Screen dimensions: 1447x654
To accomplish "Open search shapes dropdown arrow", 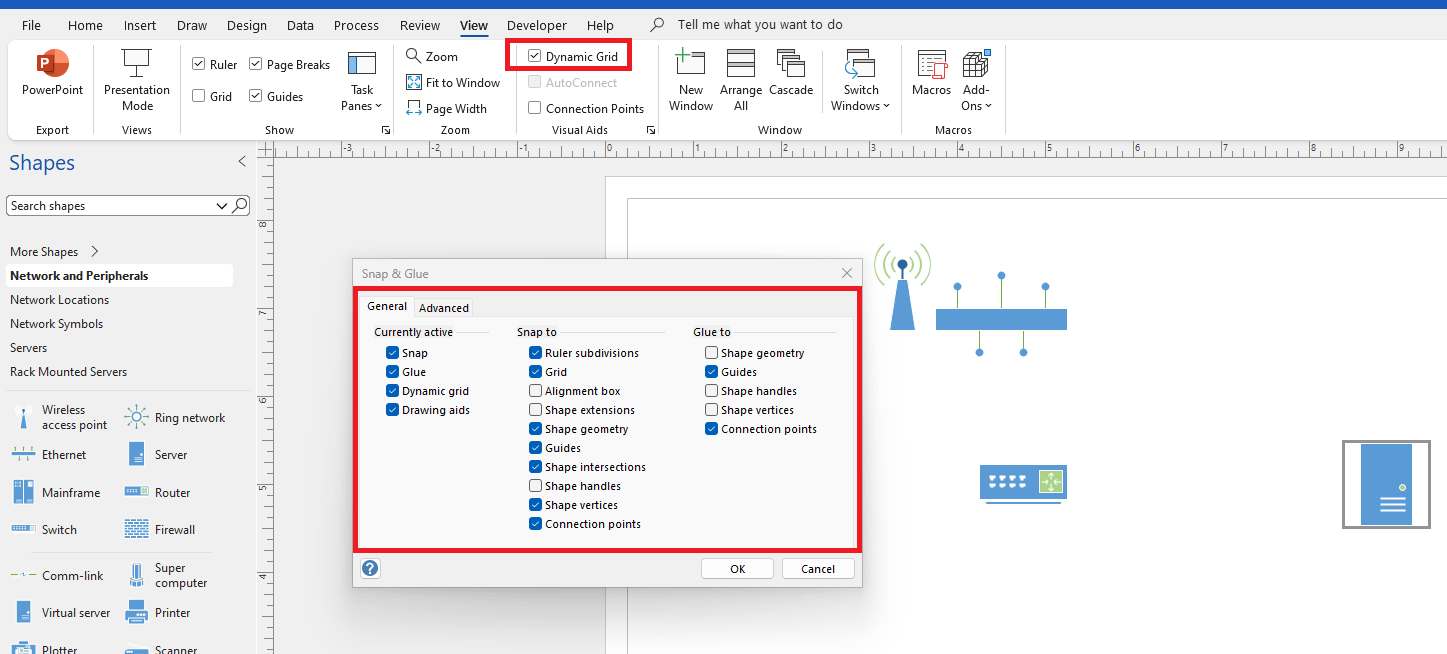I will 222,206.
